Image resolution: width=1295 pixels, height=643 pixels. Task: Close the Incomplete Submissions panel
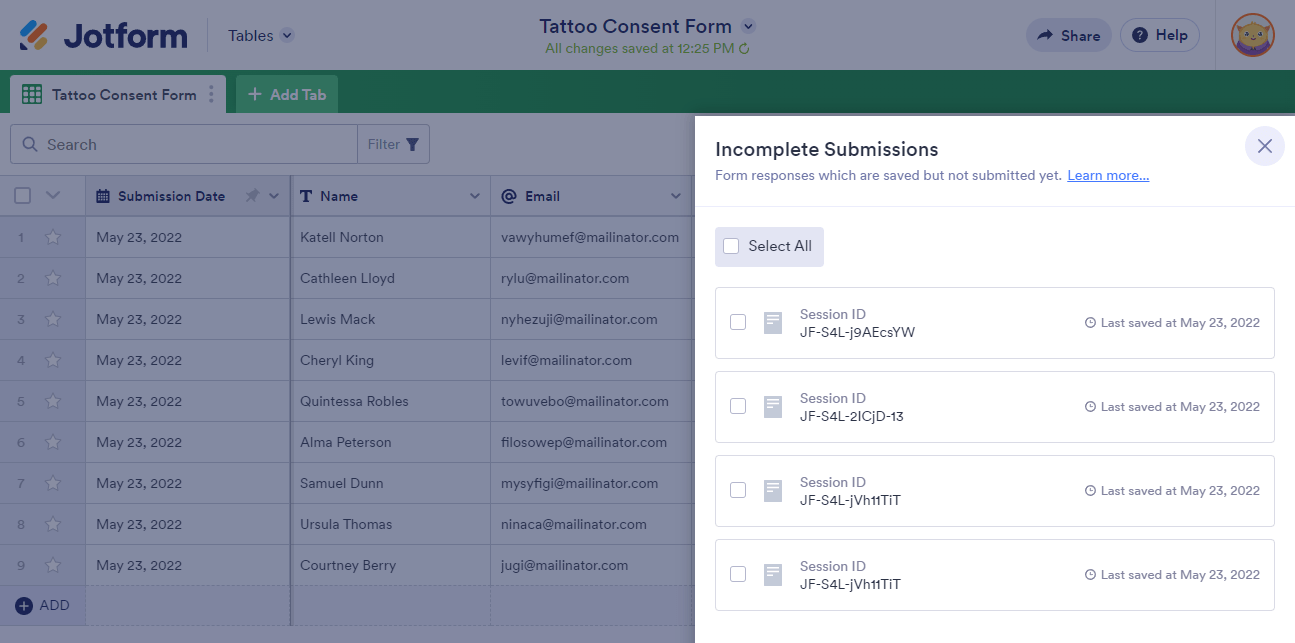pos(1264,146)
